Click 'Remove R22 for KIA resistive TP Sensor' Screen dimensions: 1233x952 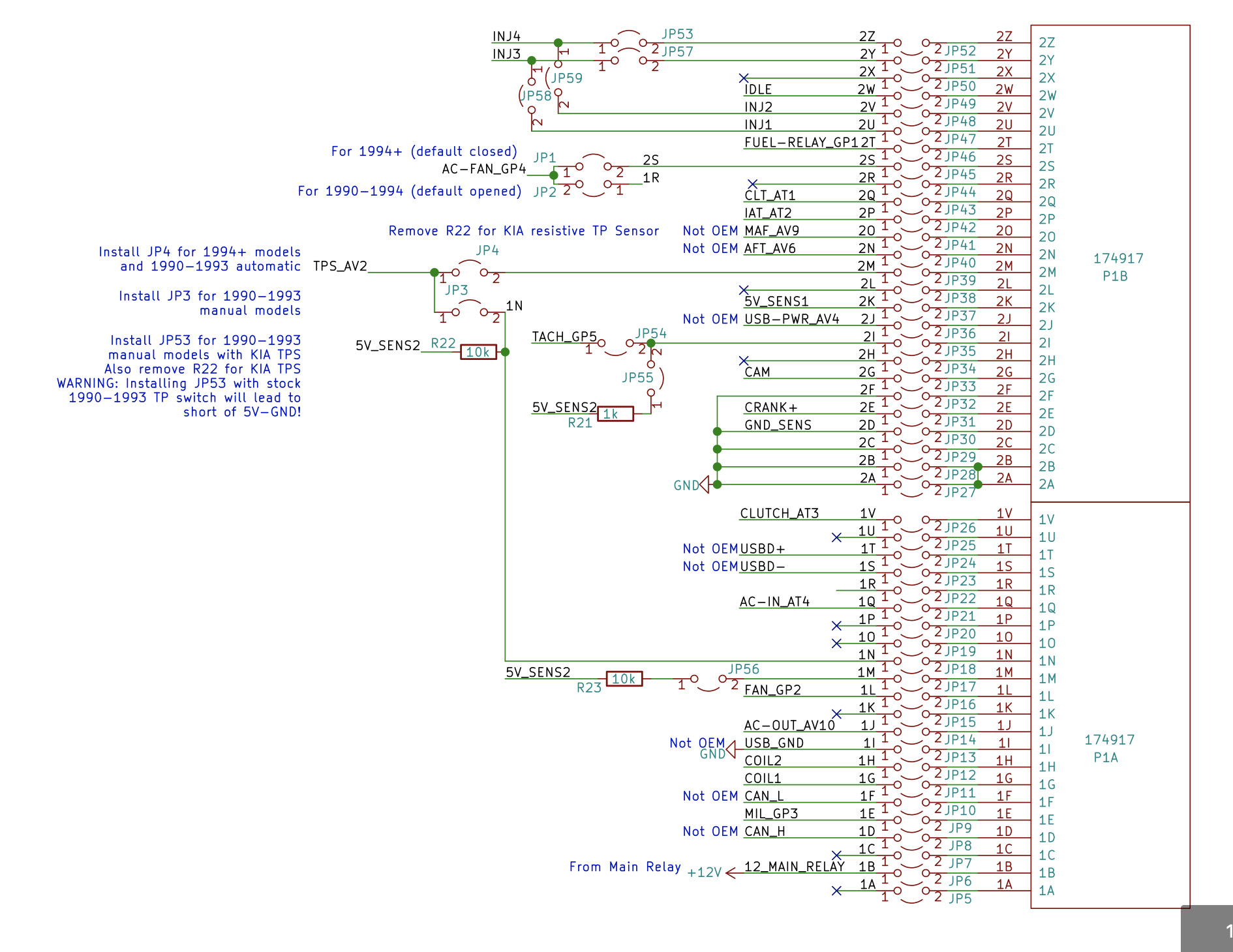point(524,231)
